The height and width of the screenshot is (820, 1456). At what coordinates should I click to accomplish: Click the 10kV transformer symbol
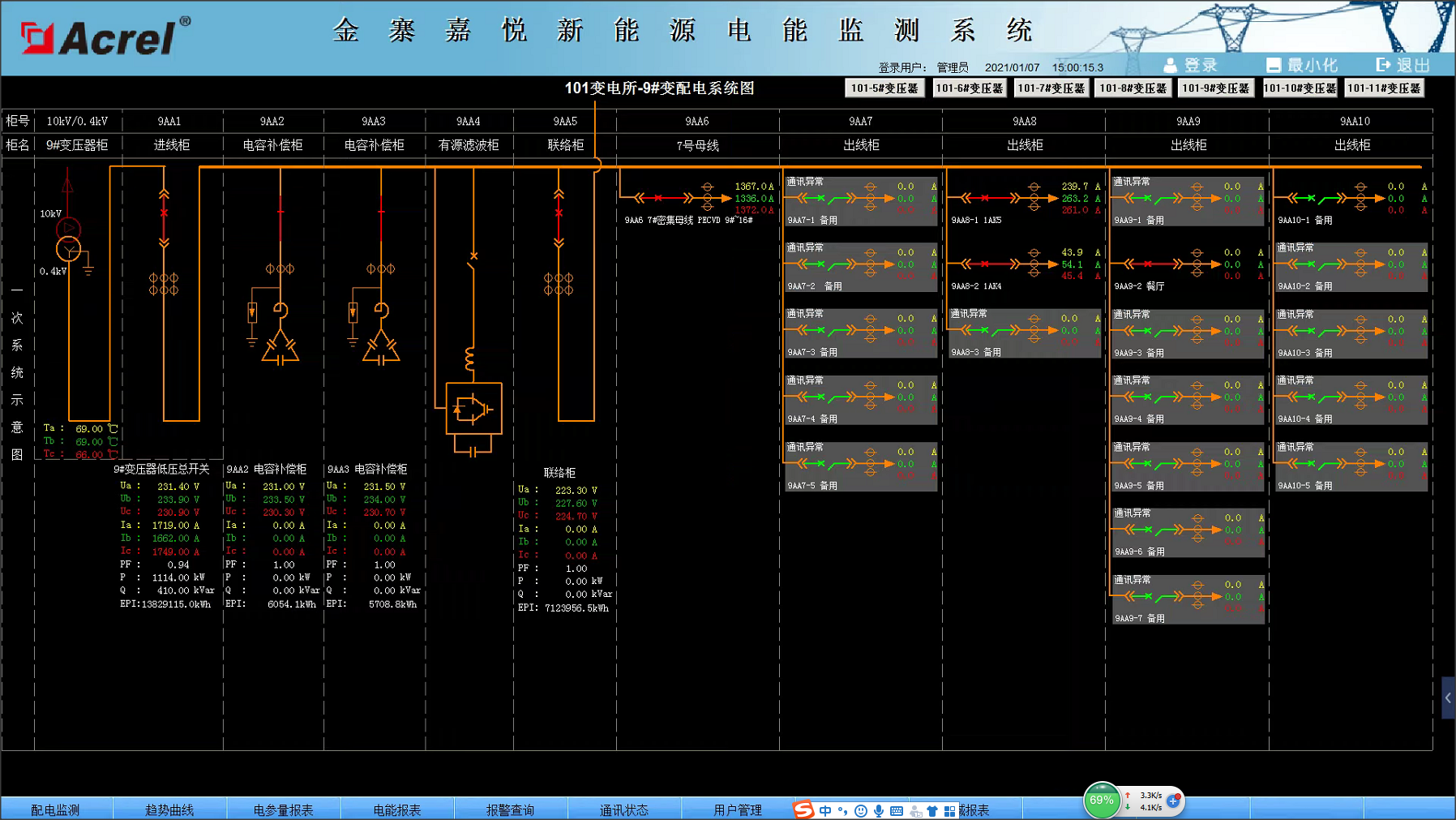tap(68, 239)
